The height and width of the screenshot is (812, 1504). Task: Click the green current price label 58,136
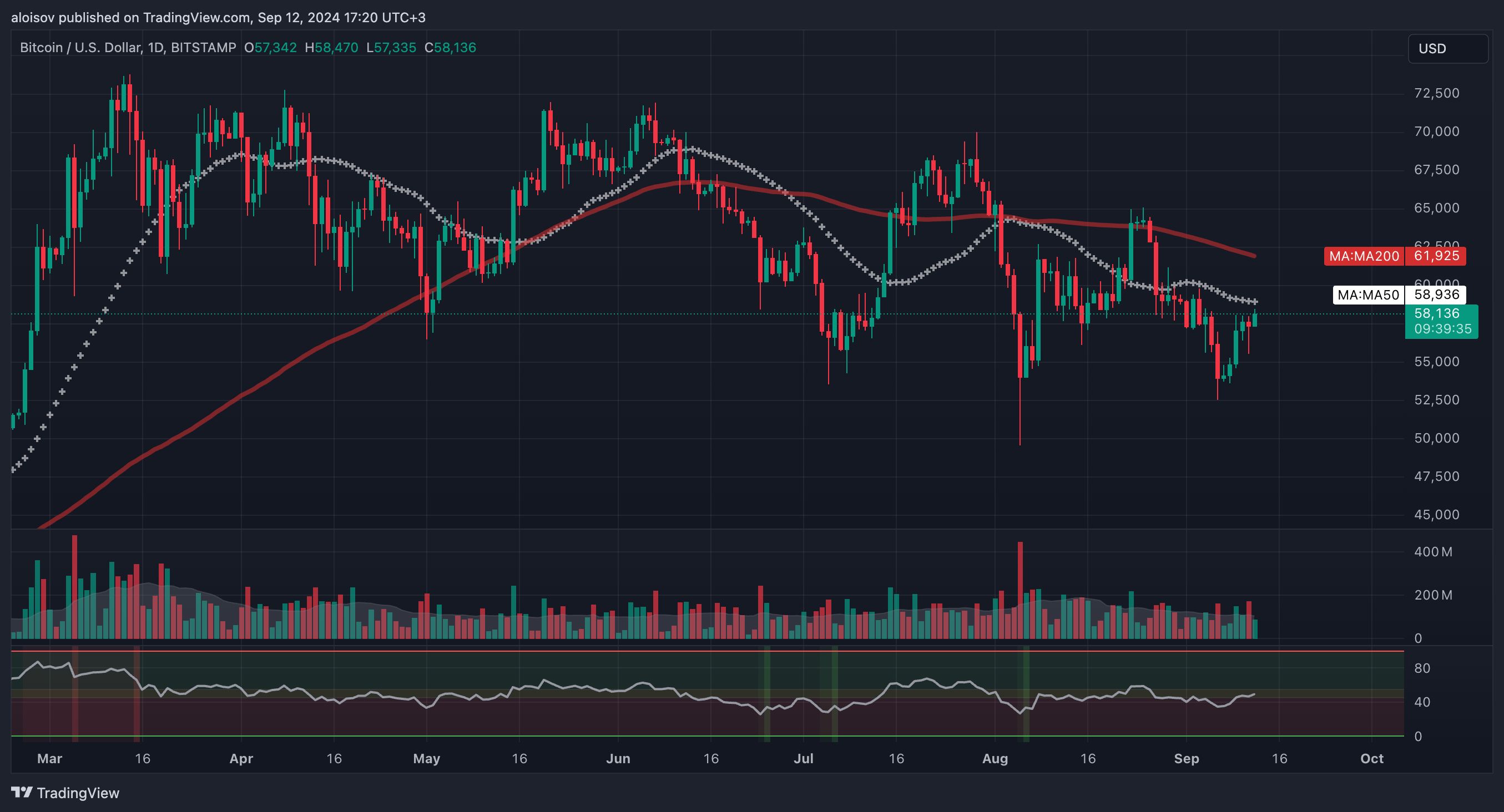tap(1436, 313)
